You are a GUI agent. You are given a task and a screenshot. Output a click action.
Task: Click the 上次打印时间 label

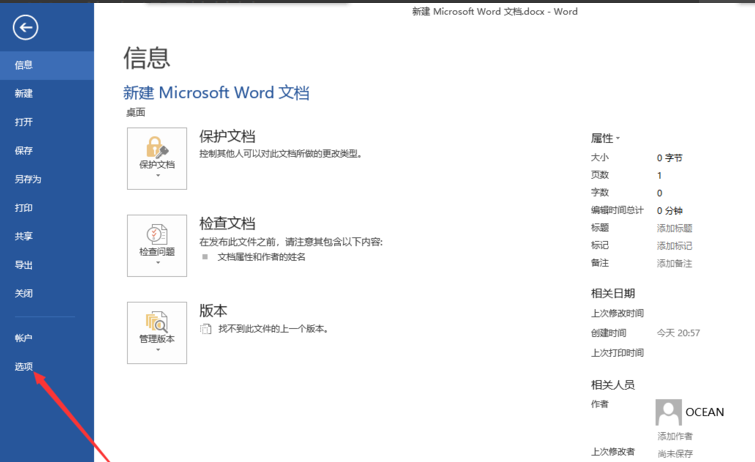[617, 353]
